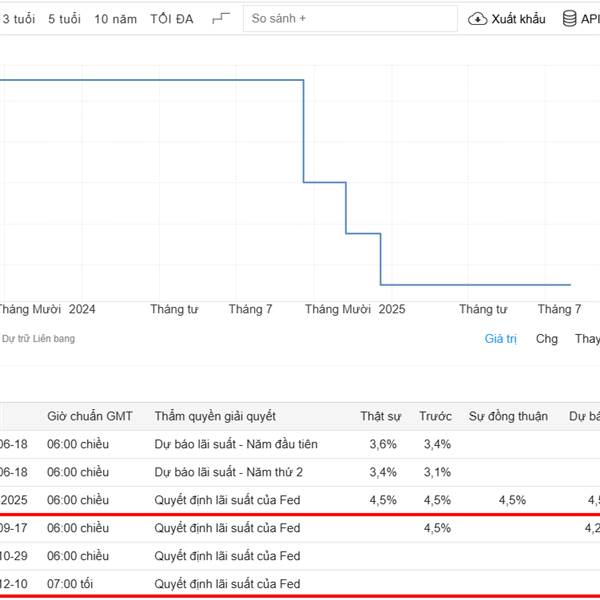Click the chart line's final data point
This screenshot has width=600, height=600.
570,285
